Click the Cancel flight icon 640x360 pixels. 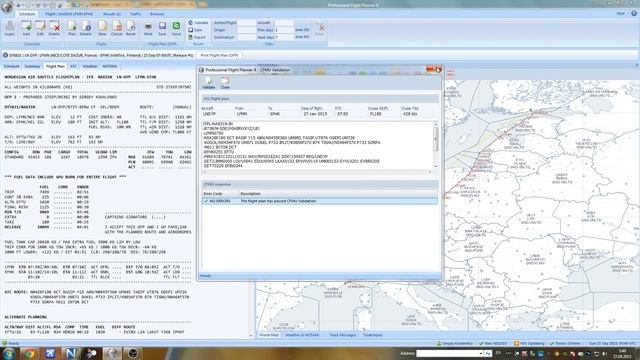(117, 28)
